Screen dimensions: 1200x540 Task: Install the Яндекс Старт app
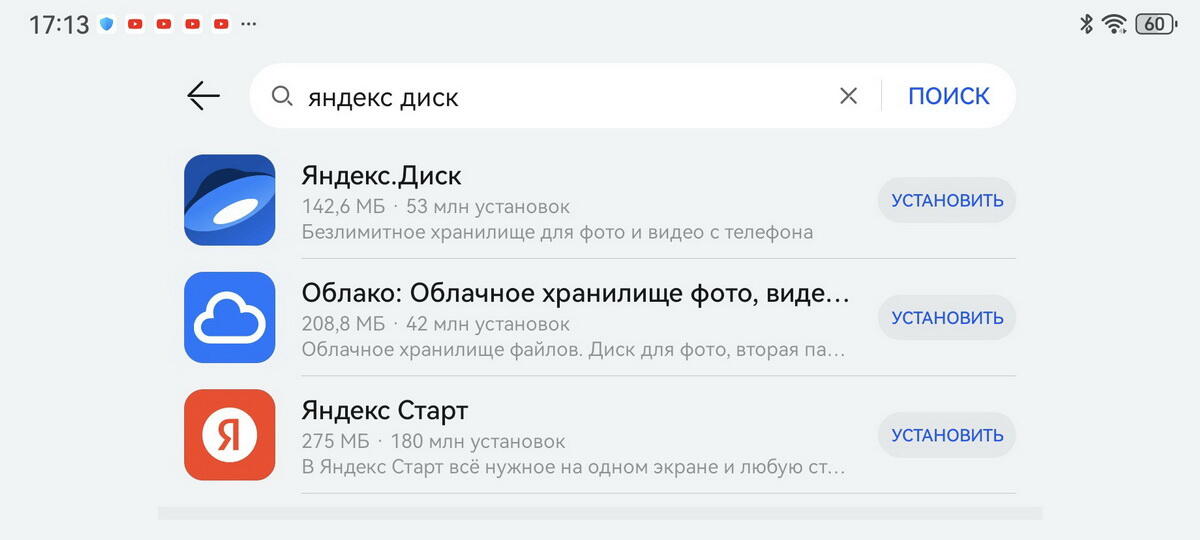[946, 435]
